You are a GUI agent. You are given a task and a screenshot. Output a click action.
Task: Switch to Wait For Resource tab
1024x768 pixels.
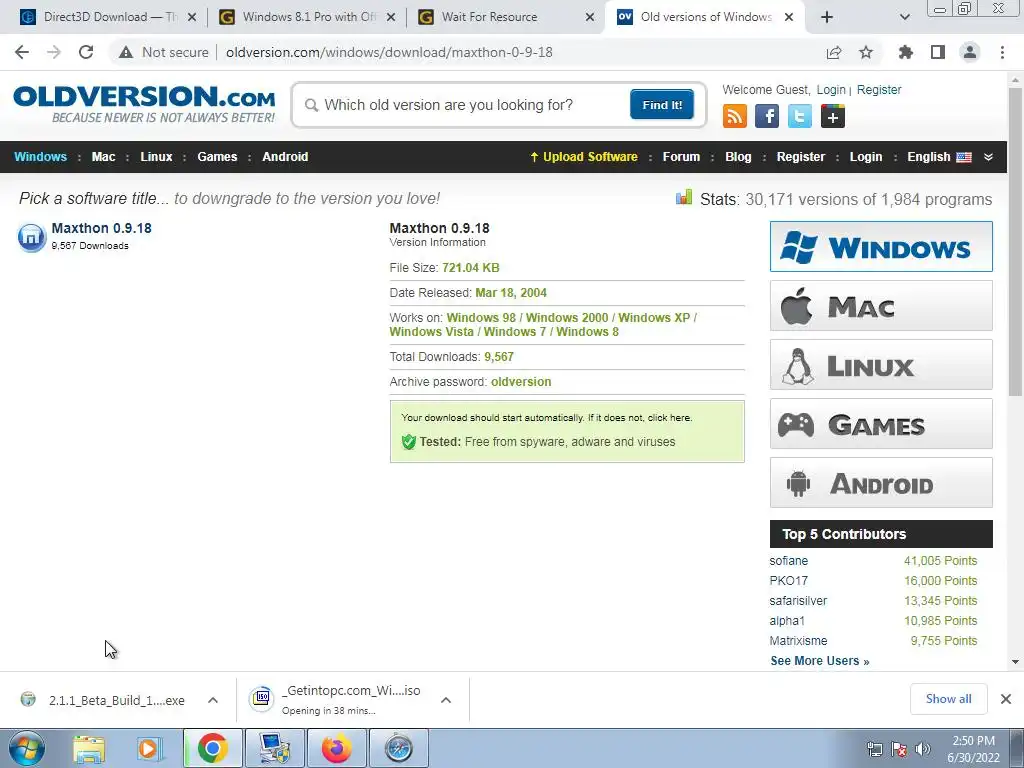click(506, 17)
